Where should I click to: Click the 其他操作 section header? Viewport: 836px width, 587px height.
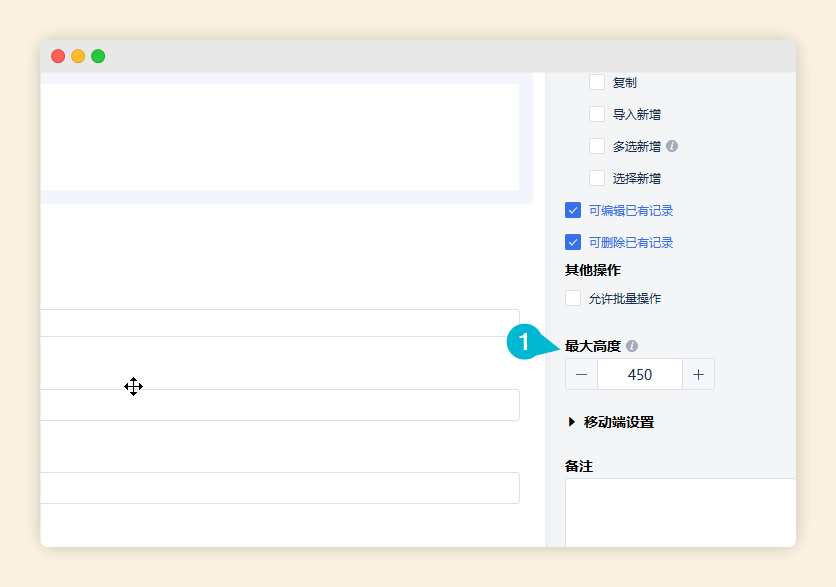(593, 270)
